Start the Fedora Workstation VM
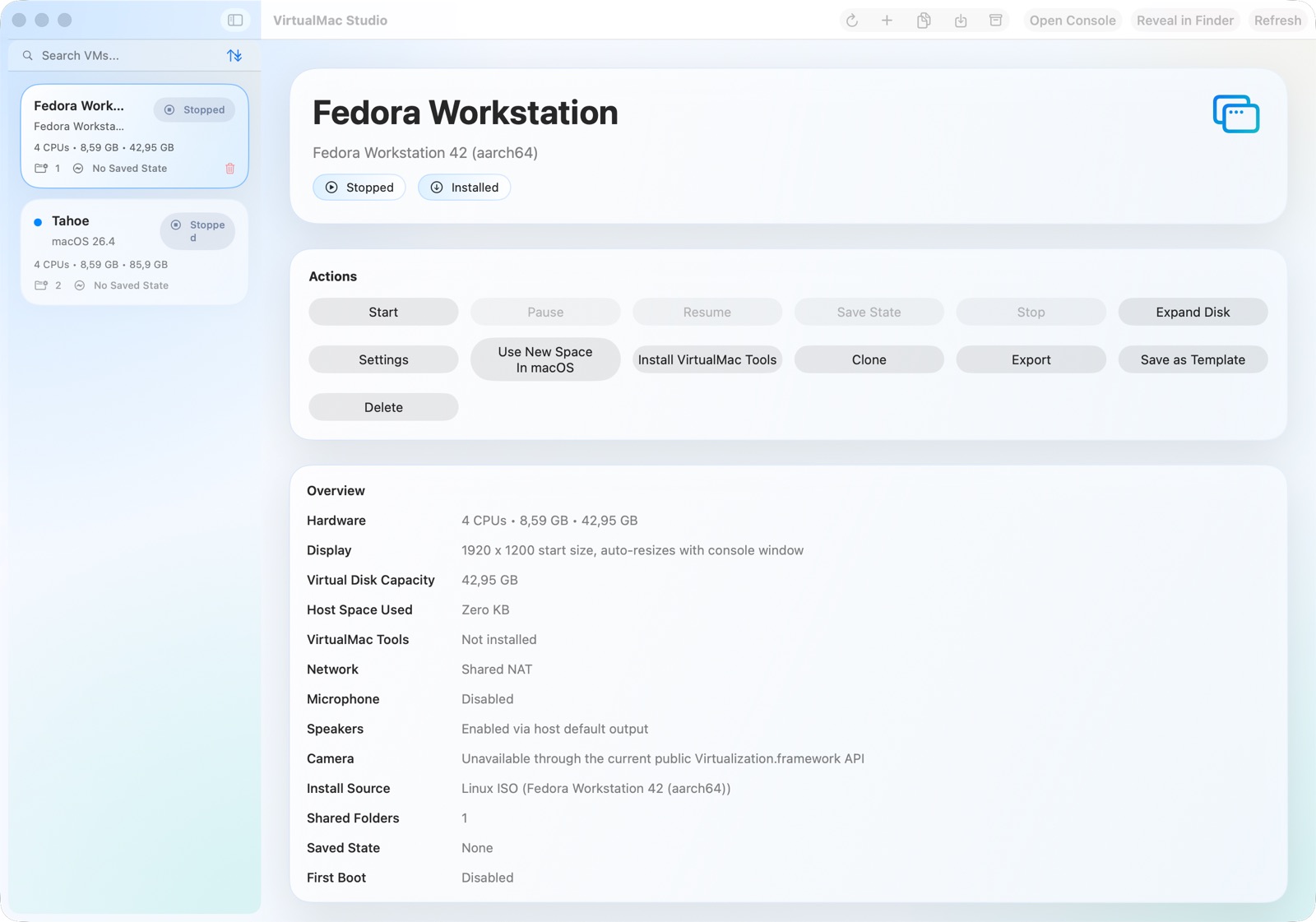The image size is (1316, 922). pyautogui.click(x=382, y=312)
